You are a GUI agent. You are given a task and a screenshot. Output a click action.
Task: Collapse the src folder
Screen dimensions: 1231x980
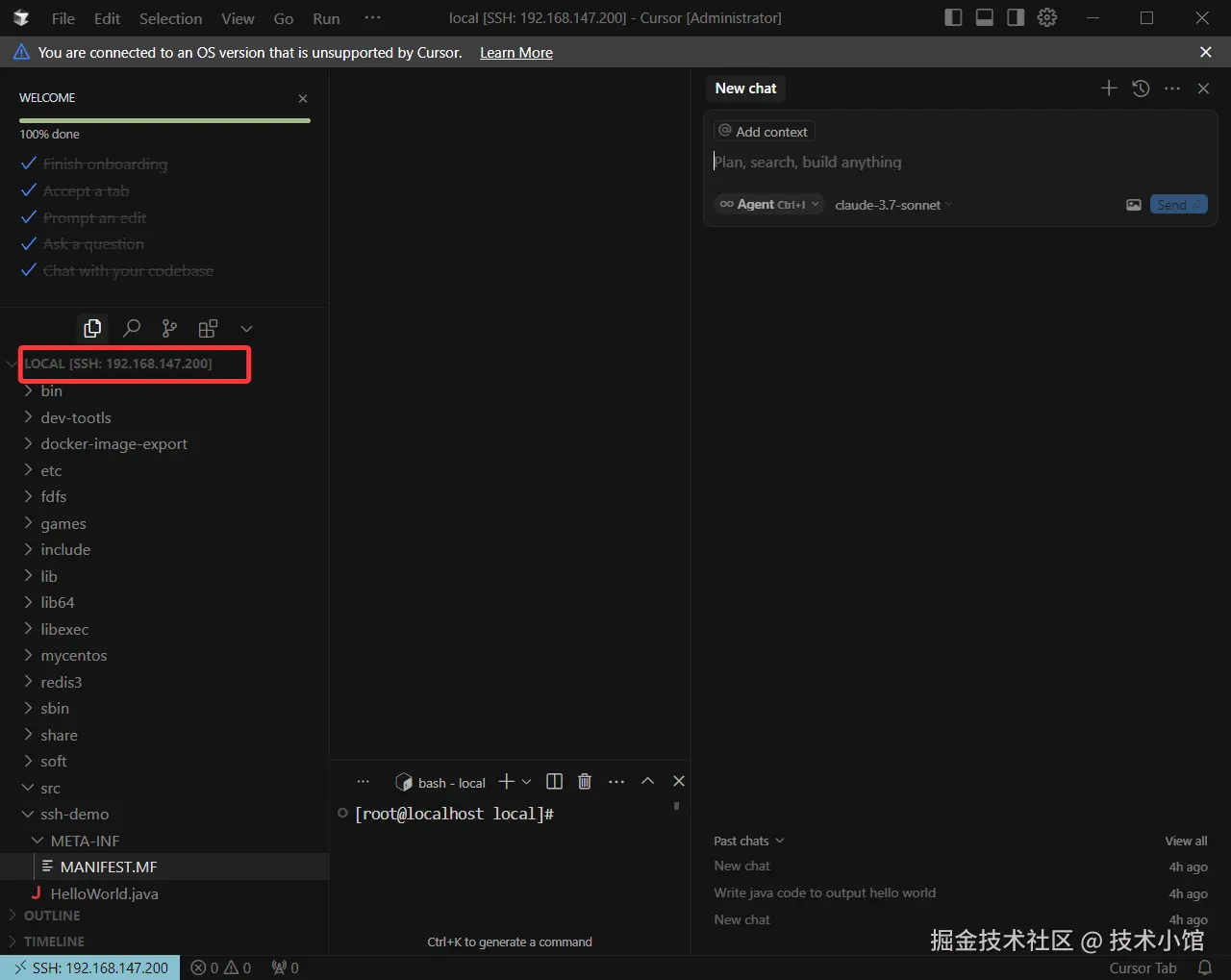click(164, 788)
